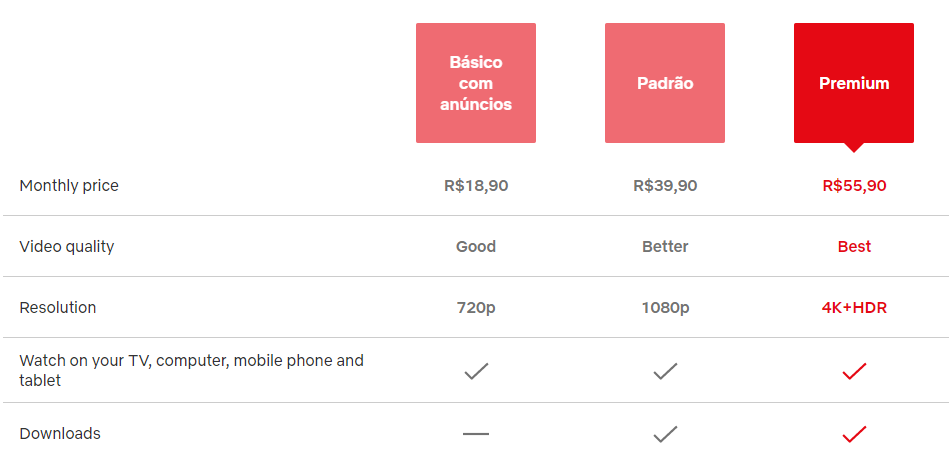Click the R$18,90 monthly price
This screenshot has width=950, height=475.
tap(476, 186)
